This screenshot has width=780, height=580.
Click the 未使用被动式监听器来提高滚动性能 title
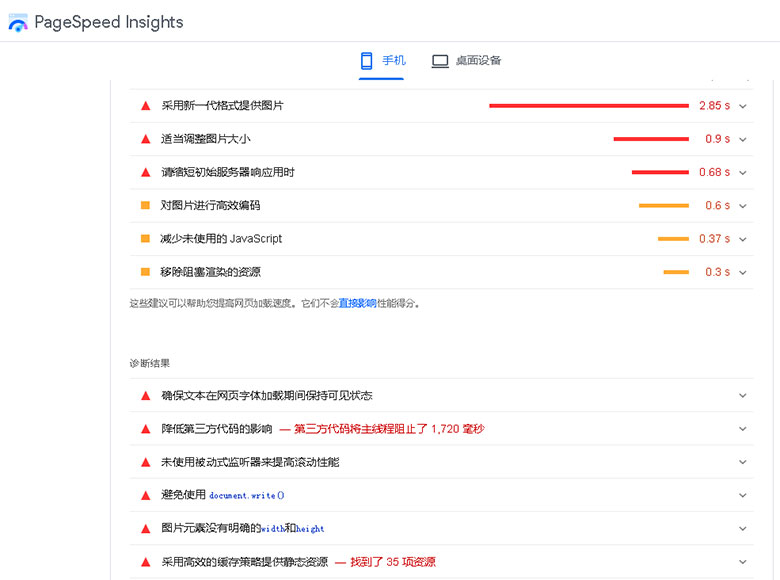(250, 462)
